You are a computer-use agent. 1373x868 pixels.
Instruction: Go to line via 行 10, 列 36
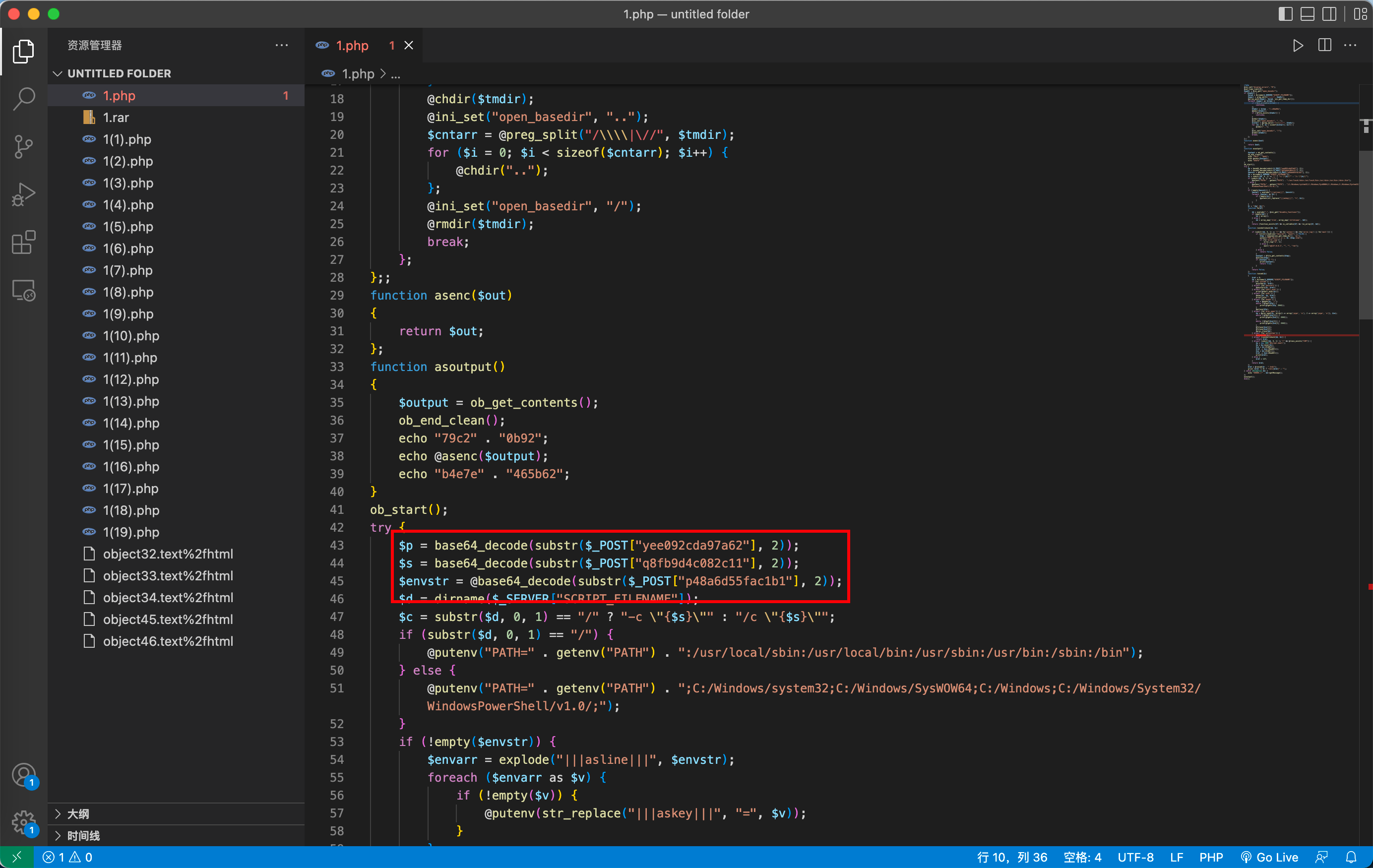click(x=1012, y=857)
